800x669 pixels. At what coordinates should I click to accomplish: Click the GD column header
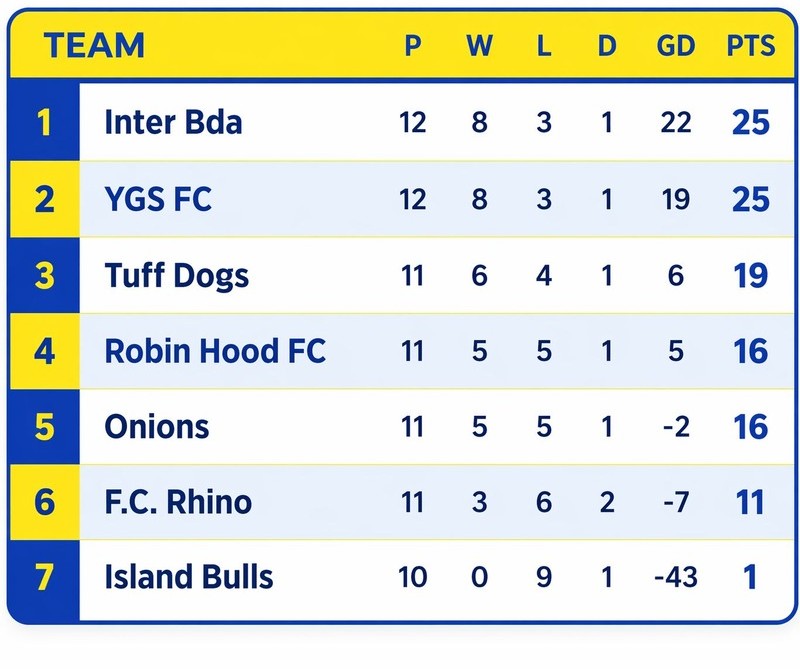tap(676, 47)
